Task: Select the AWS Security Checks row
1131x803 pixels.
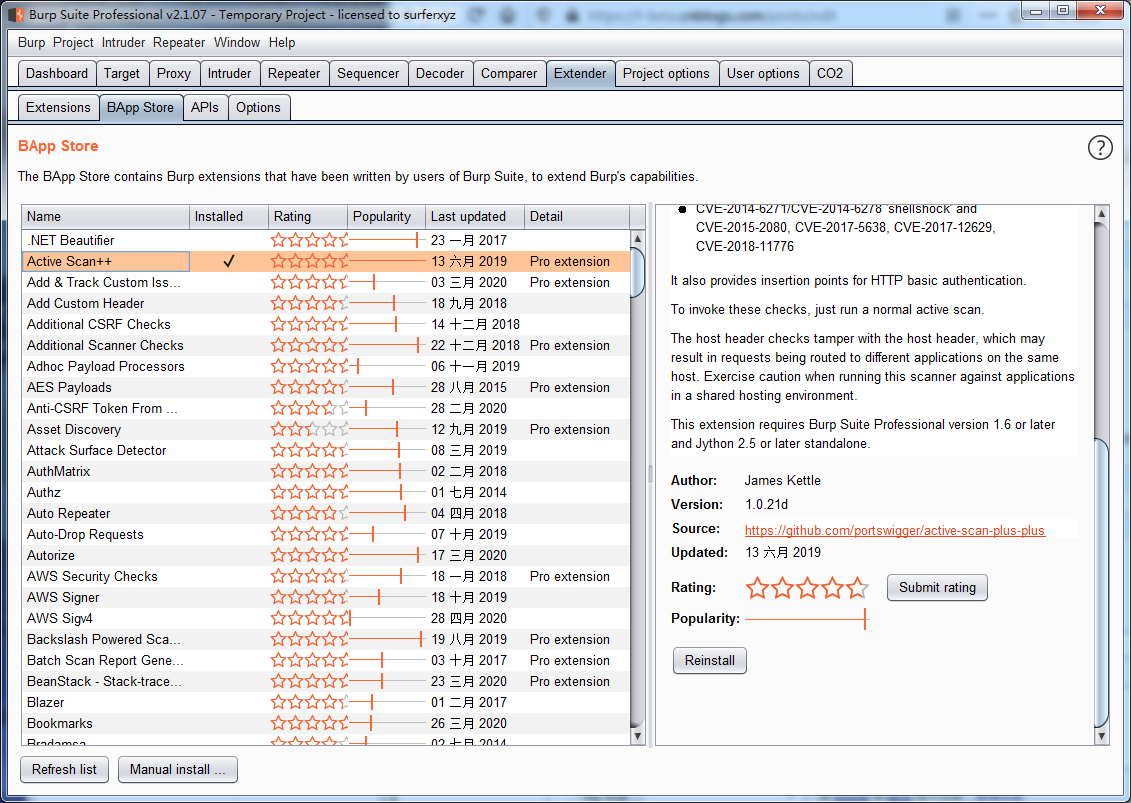Action: (x=326, y=576)
